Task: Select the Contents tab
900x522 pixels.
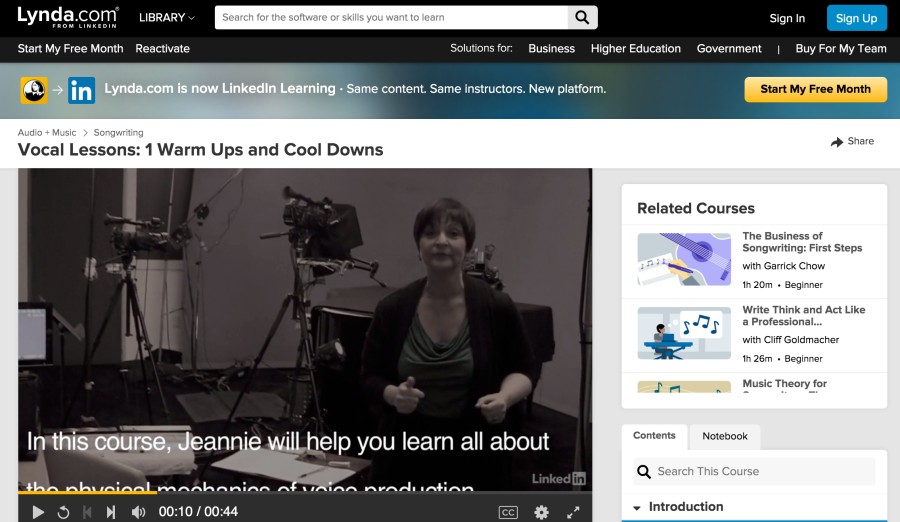Action: pos(654,436)
